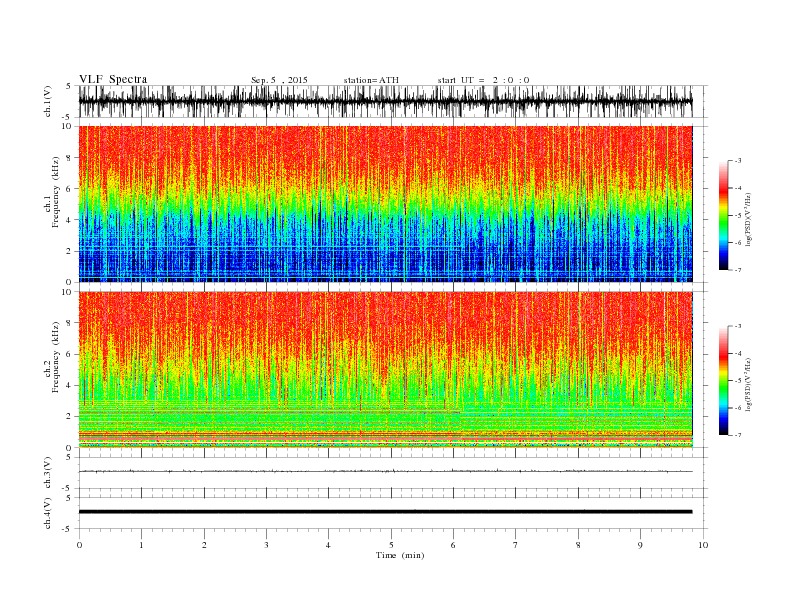Select the "station=ATH" header label

click(x=371, y=80)
